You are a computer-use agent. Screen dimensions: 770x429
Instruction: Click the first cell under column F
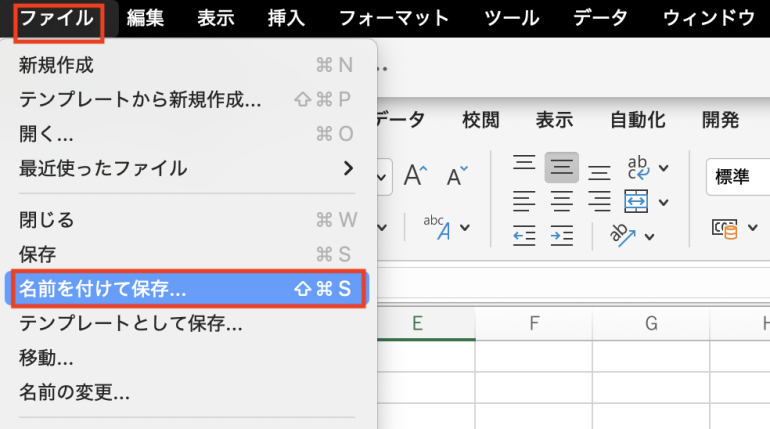(x=534, y=356)
